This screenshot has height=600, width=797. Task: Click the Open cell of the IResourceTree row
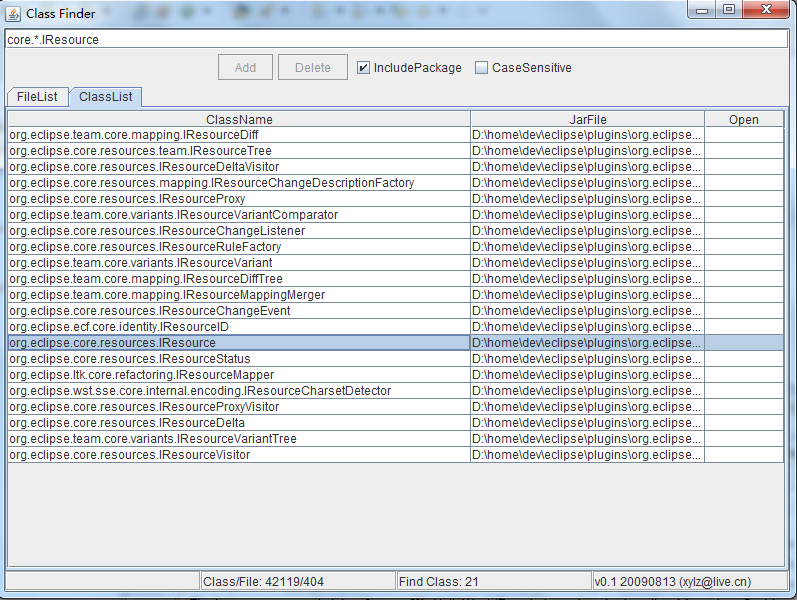[x=744, y=151]
